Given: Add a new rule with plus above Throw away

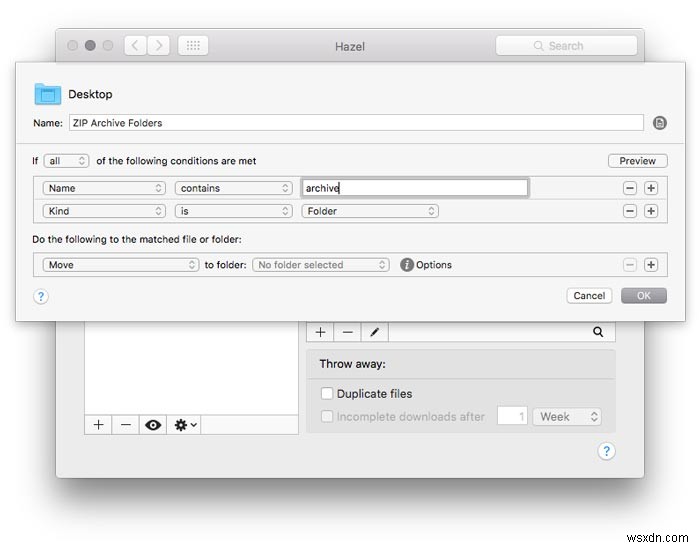Looking at the screenshot, I should (320, 332).
